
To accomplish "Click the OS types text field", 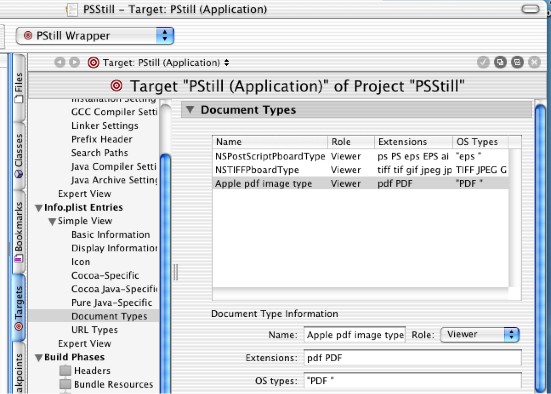I will pyautogui.click(x=413, y=381).
